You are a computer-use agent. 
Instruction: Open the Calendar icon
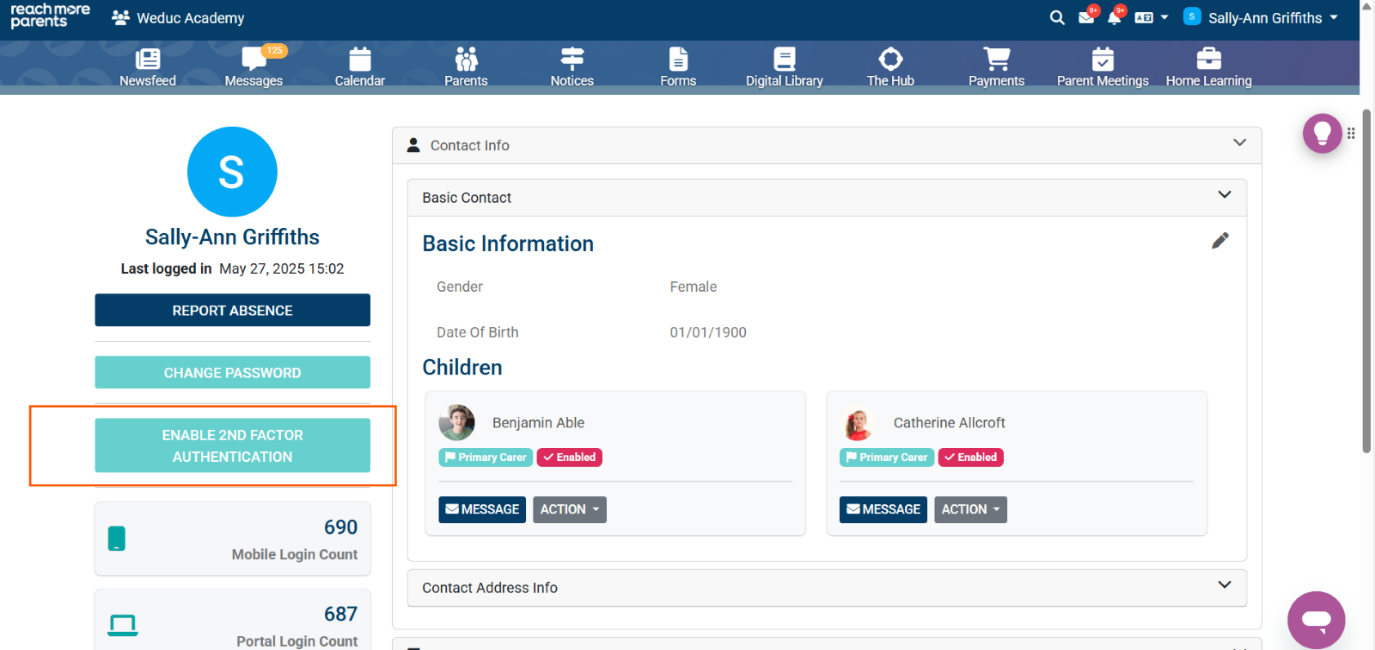[360, 59]
